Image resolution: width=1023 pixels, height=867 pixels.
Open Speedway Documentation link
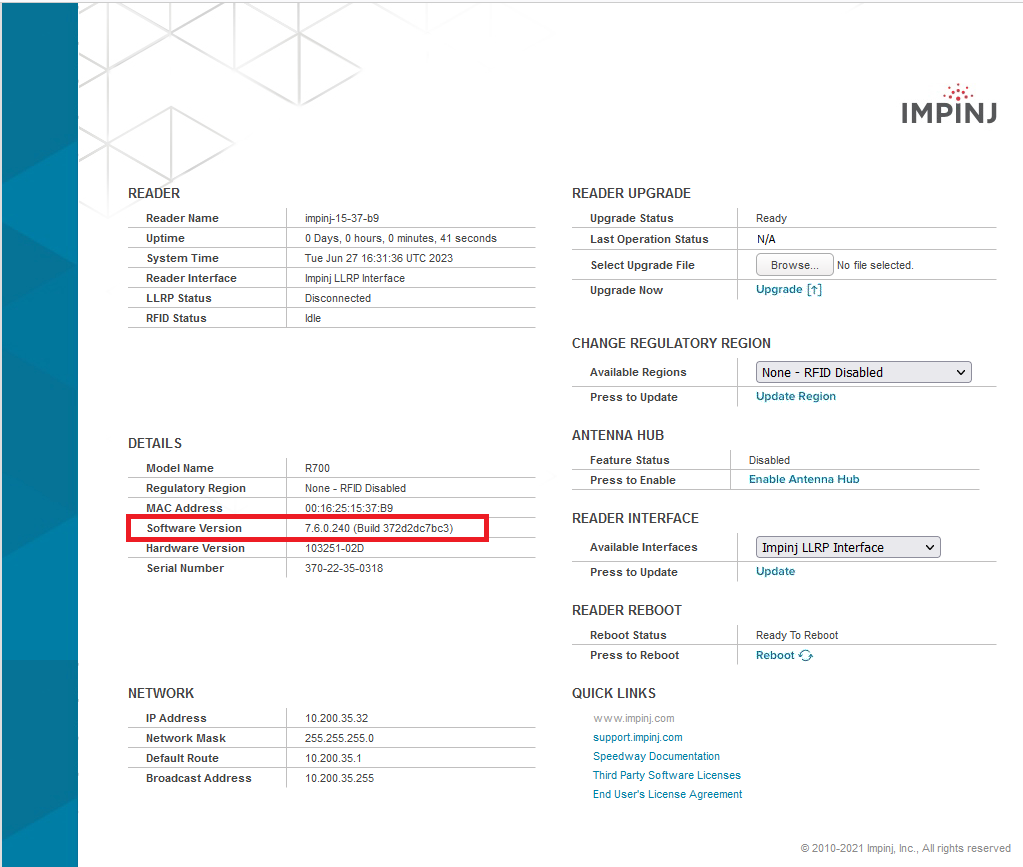click(x=656, y=756)
